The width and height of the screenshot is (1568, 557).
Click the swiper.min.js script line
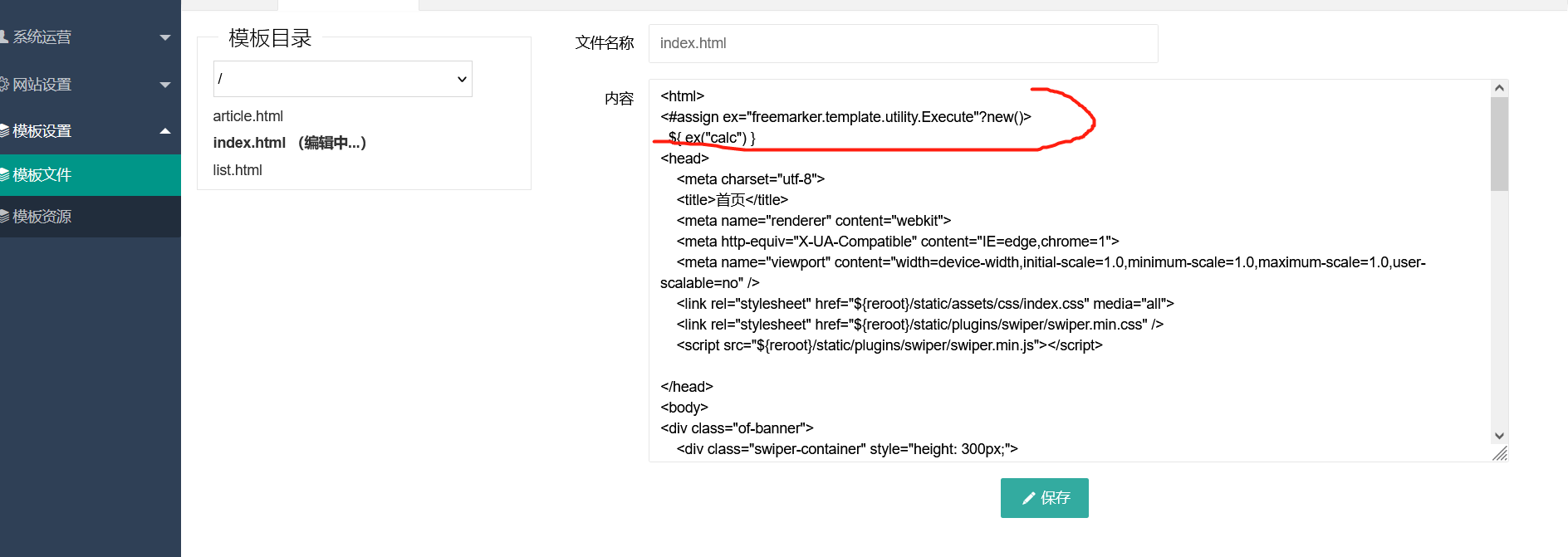(889, 345)
